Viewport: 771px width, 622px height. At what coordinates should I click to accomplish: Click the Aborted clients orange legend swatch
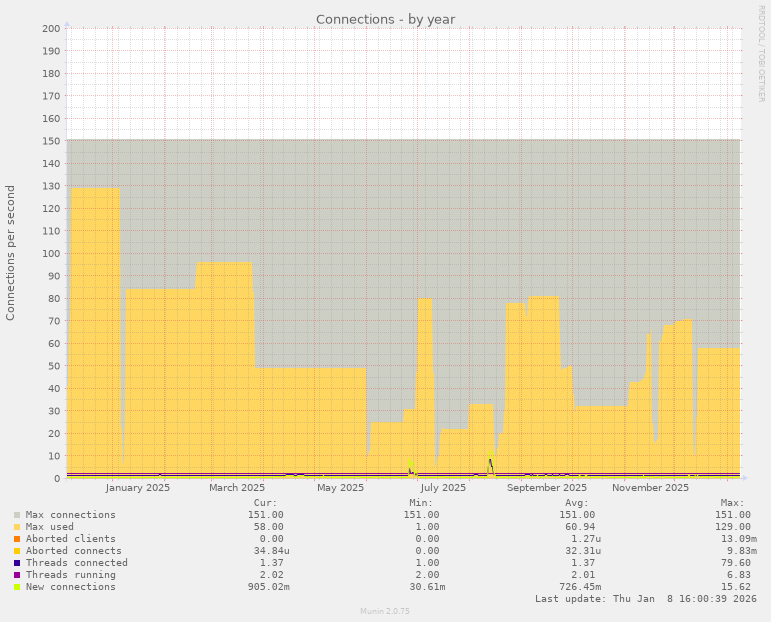tap(17, 539)
